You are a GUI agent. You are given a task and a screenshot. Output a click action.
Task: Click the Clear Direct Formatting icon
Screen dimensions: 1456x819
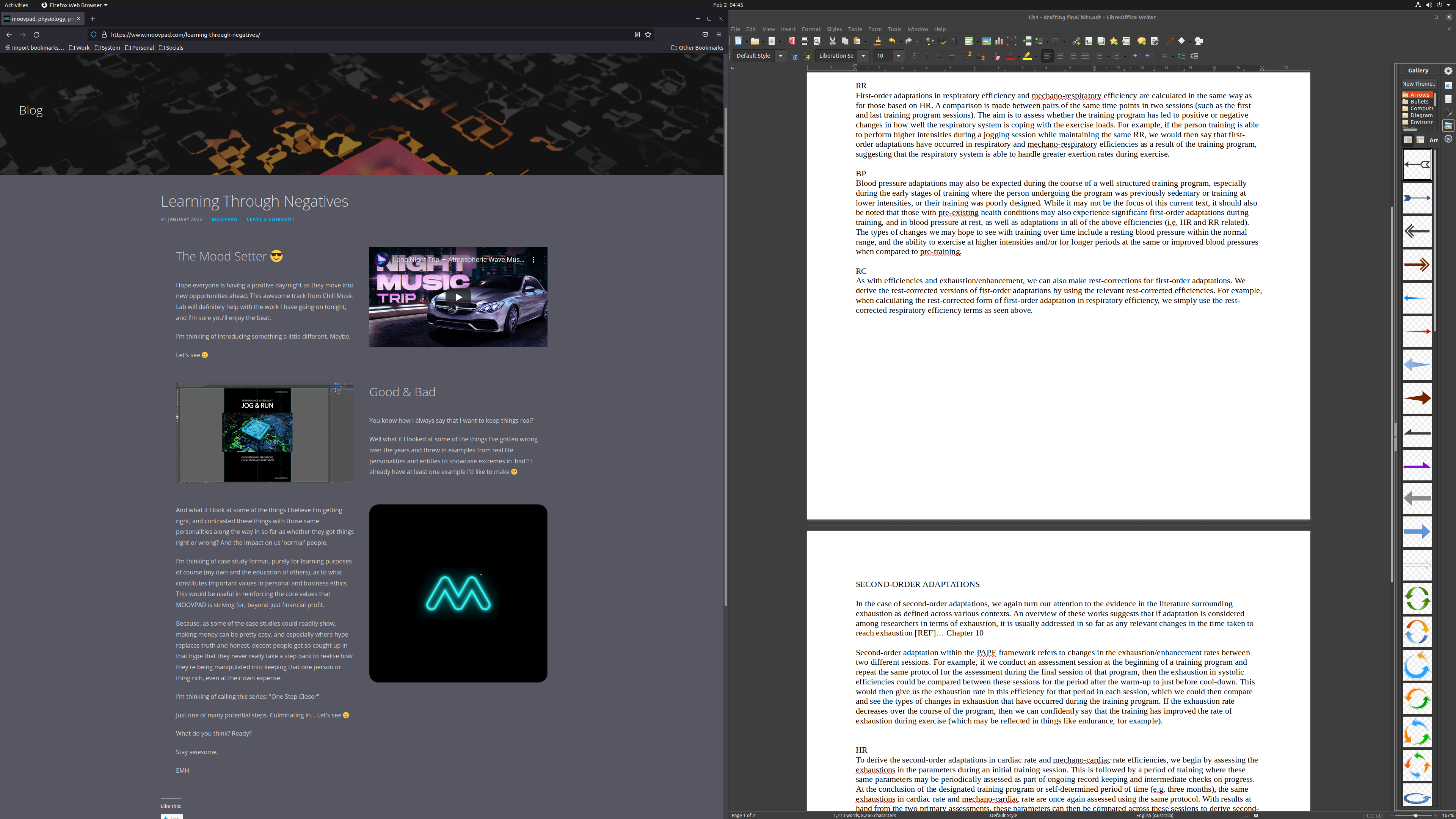coord(996,56)
